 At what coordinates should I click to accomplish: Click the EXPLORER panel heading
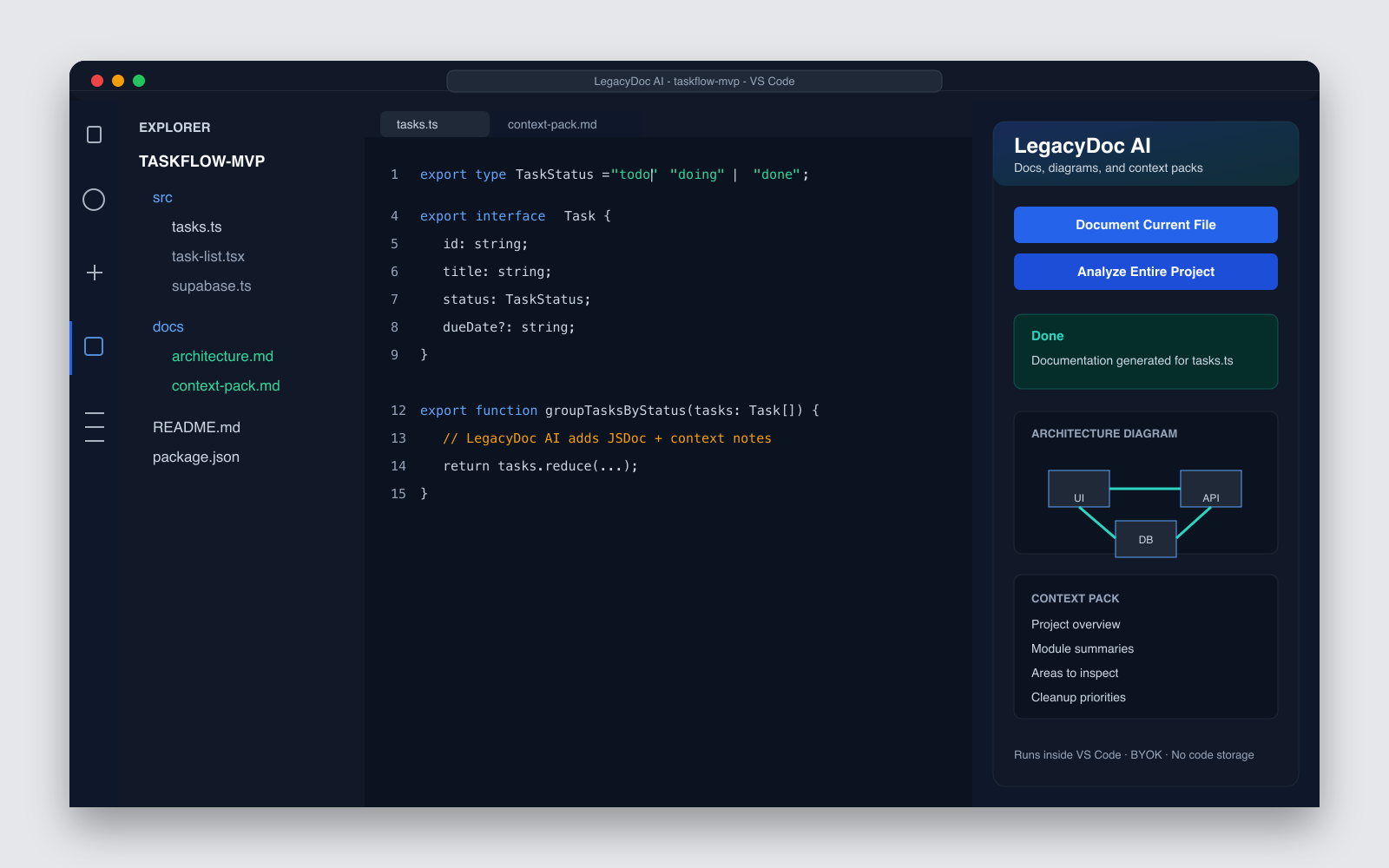[174, 128]
